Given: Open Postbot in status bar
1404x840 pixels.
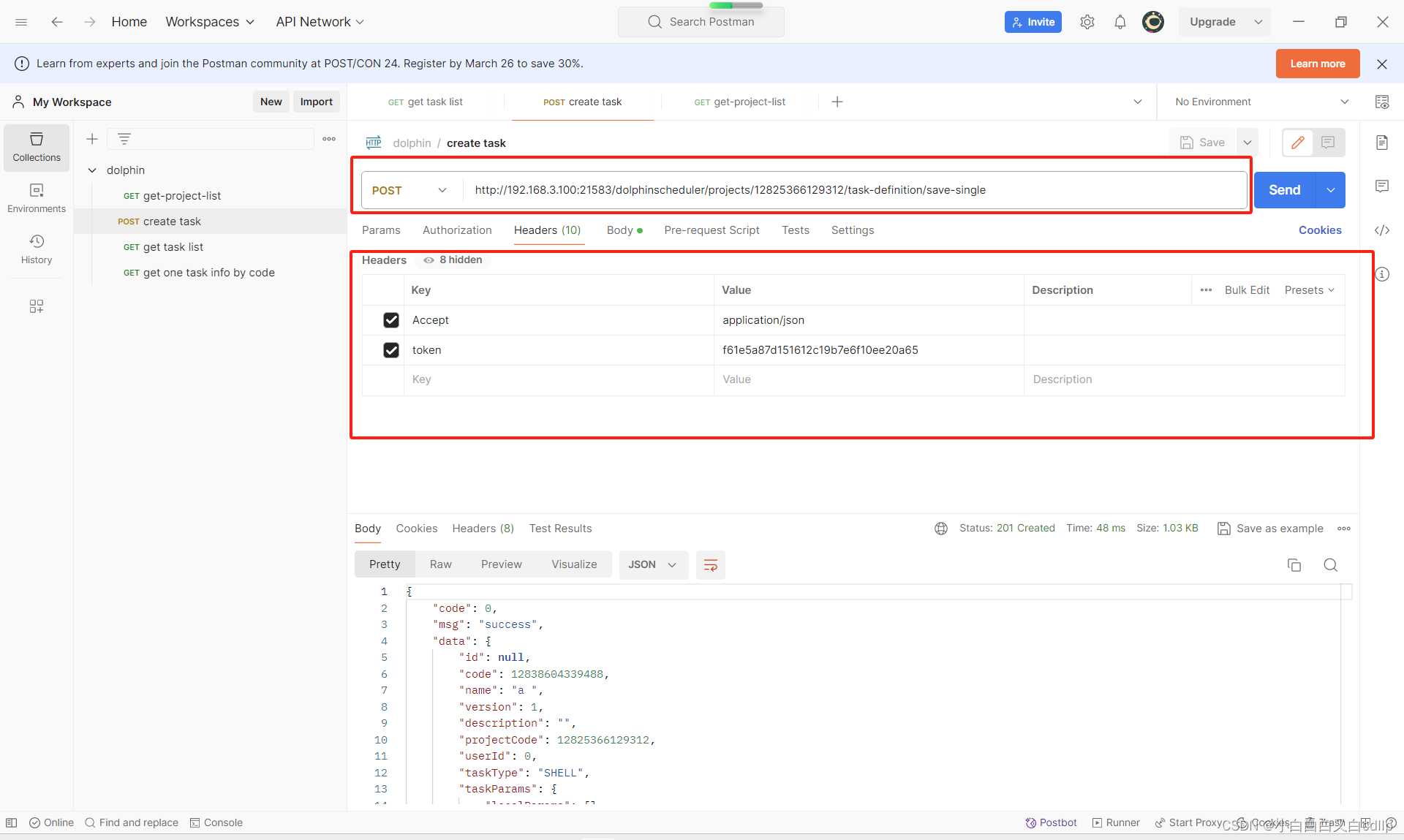Looking at the screenshot, I should click(x=1051, y=822).
